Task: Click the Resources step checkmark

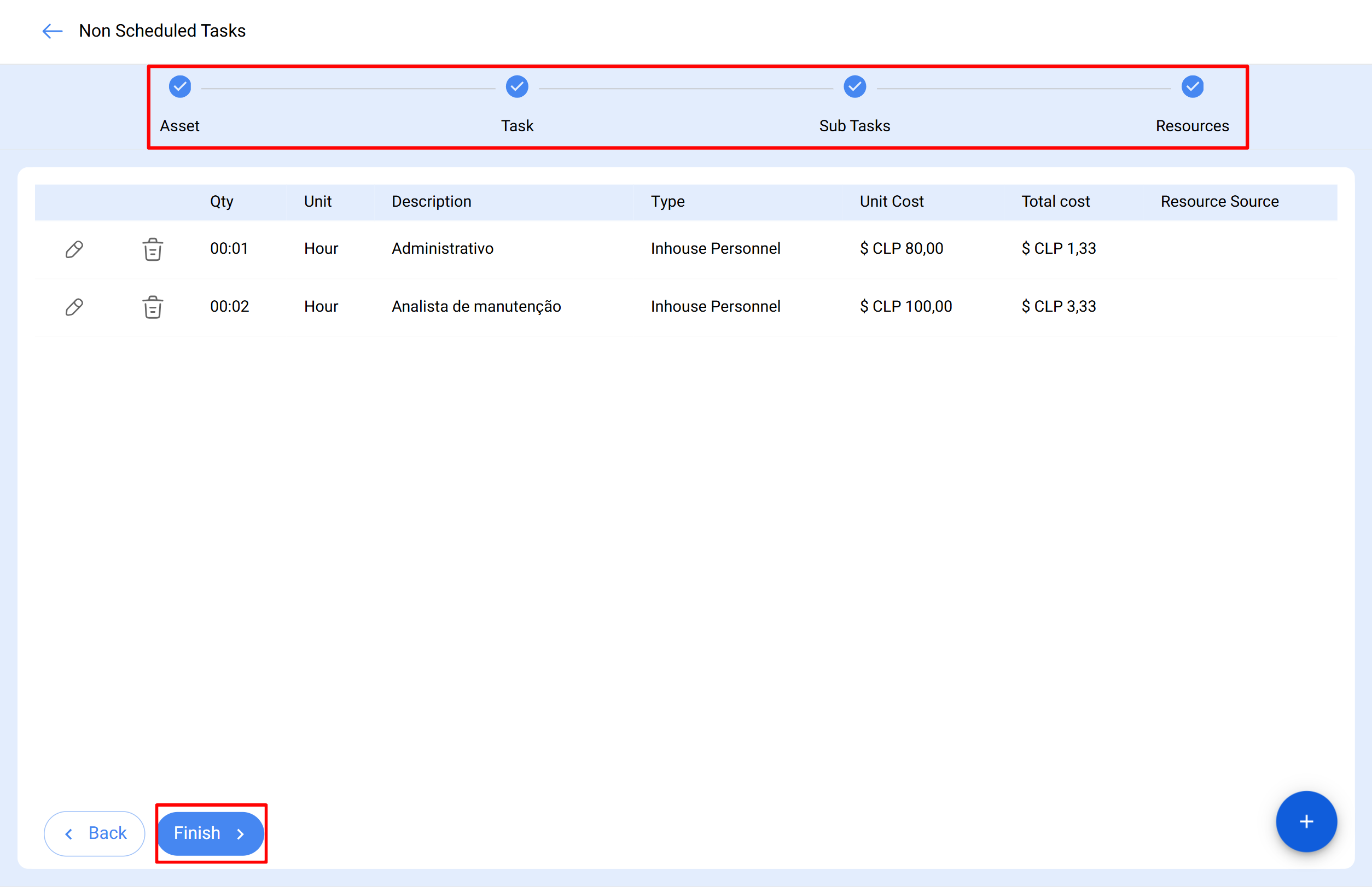Action: pos(1192,87)
